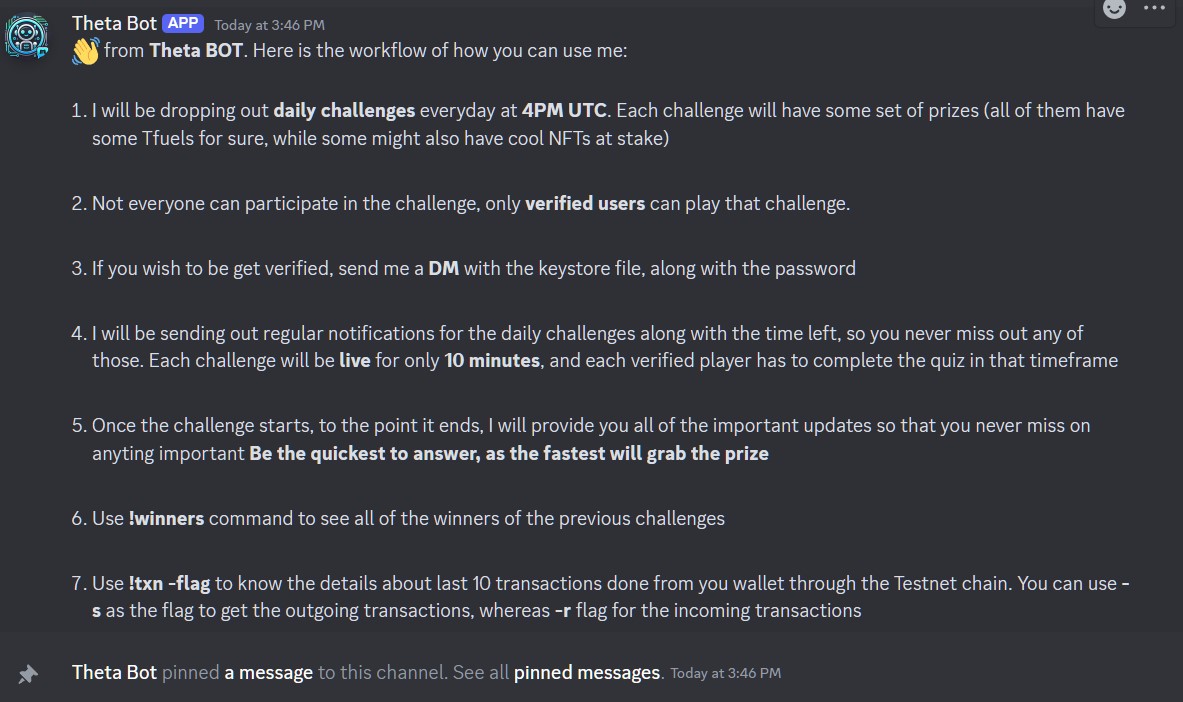This screenshot has height=702, width=1183.
Task: Jump to the pinned message via the link
Action: click(268, 672)
